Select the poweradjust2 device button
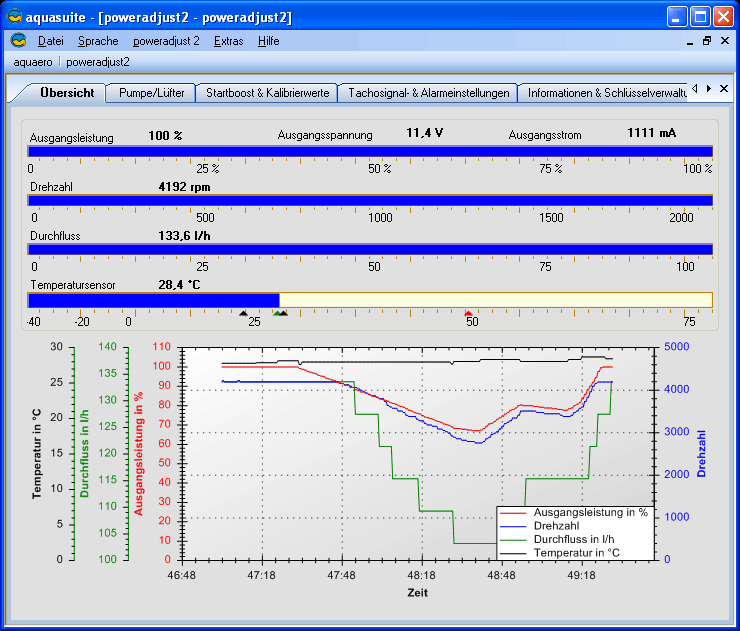740x631 pixels. [98, 62]
